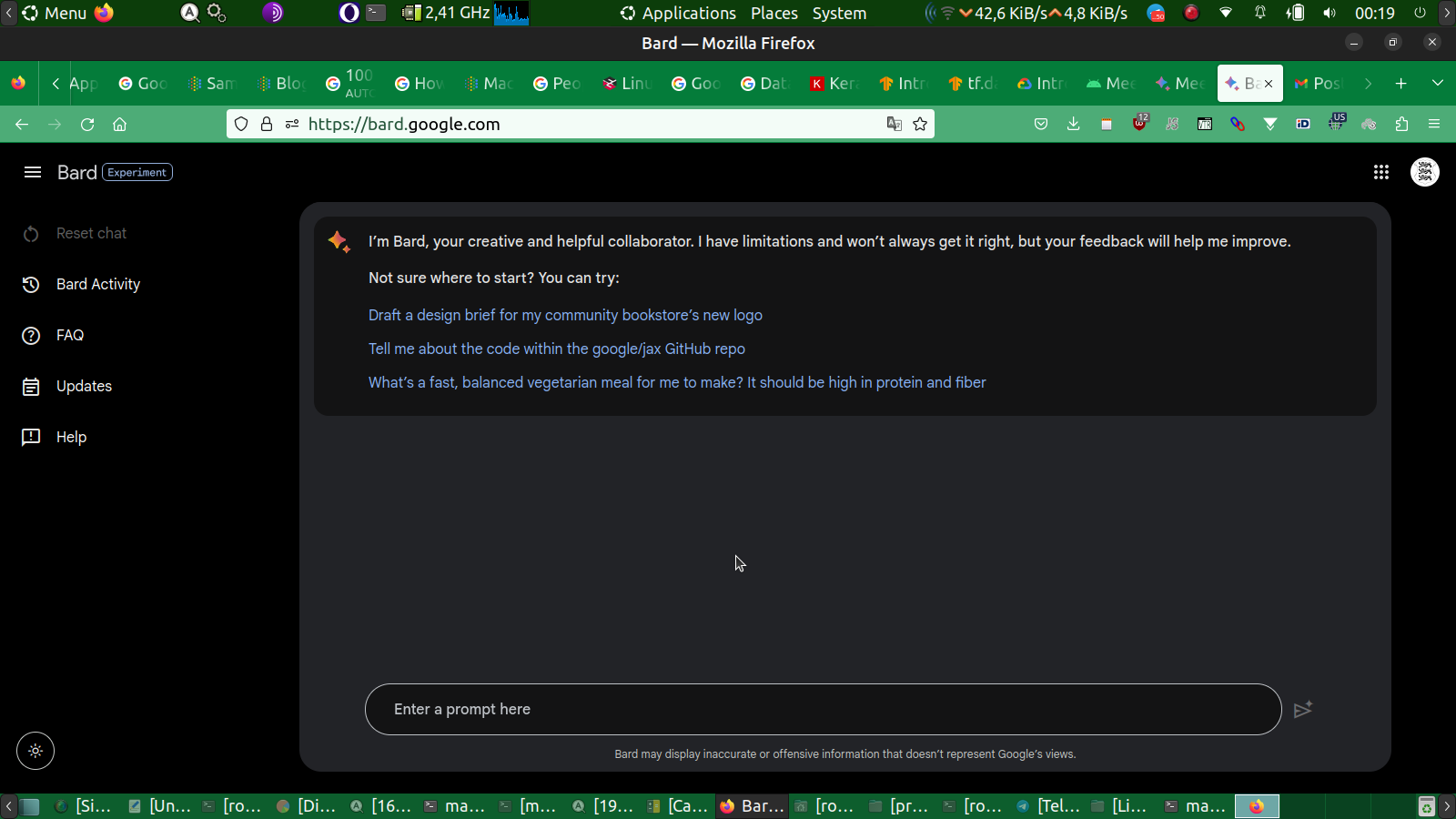Screen dimensions: 1456x819
Task: Switch to the Dat tab
Action: (x=765, y=84)
